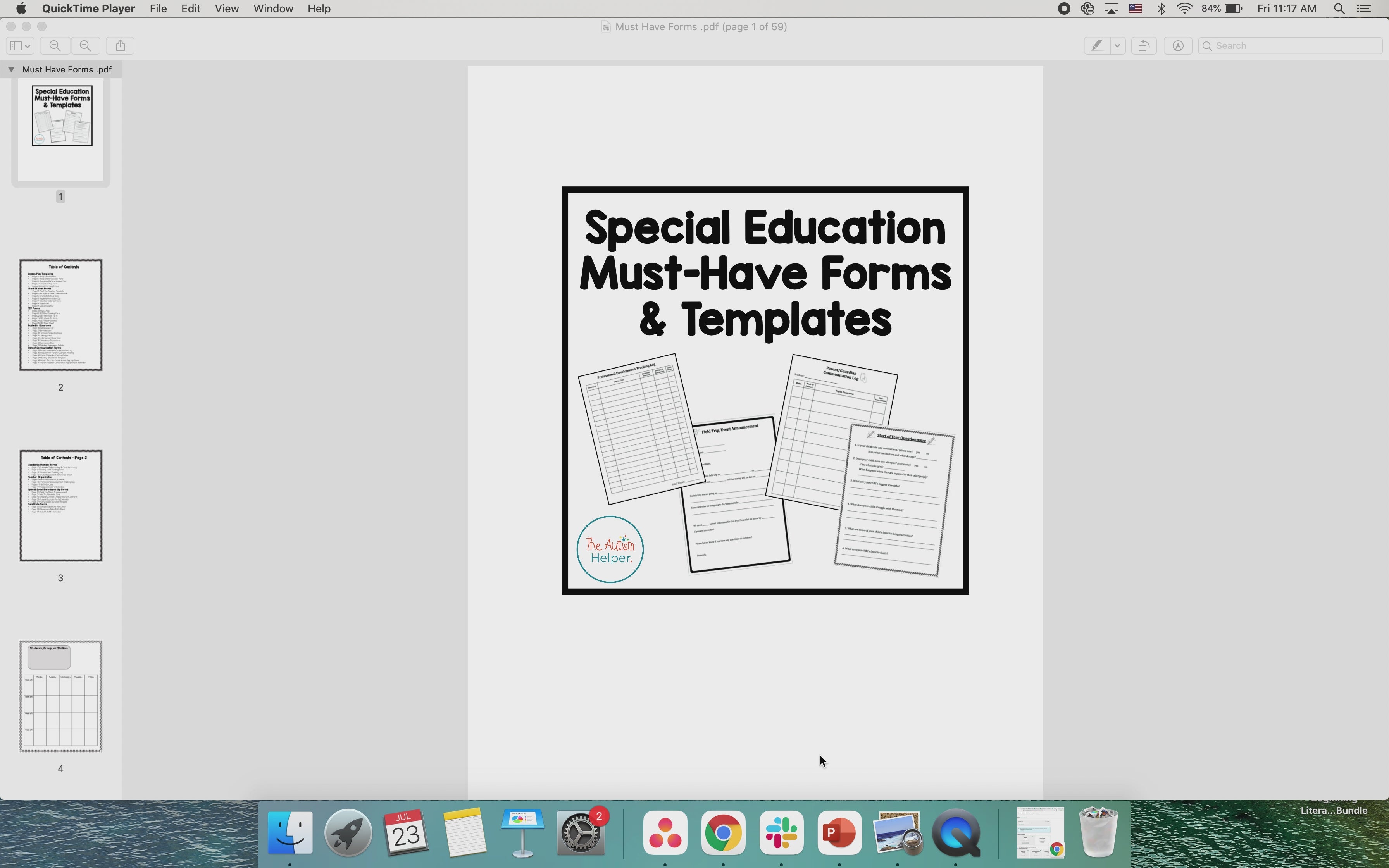Screen dimensions: 1389x868
Task: Click the Share icon in the toolbar
Action: [119, 45]
